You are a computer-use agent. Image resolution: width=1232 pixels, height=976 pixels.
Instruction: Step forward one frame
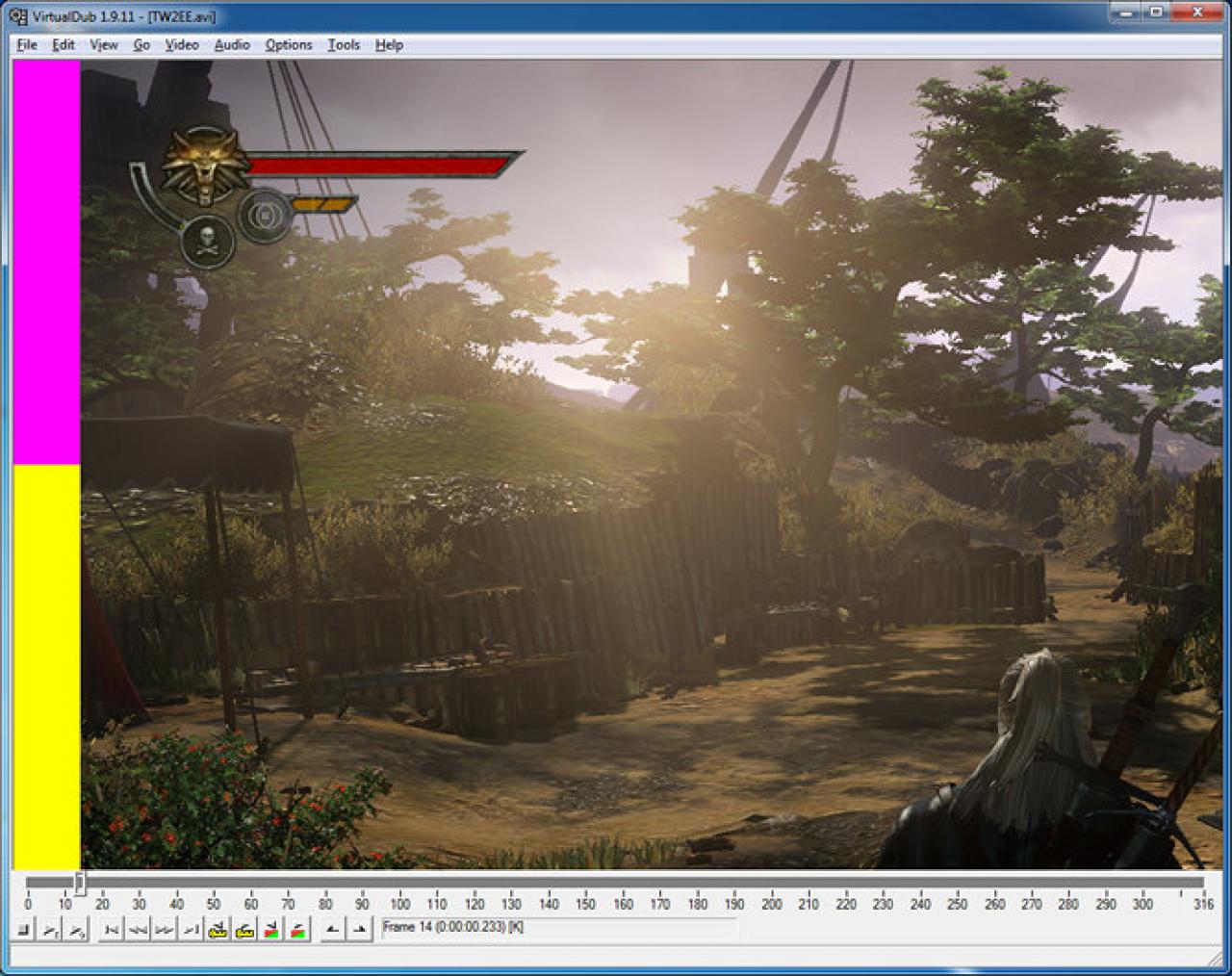coord(165,930)
